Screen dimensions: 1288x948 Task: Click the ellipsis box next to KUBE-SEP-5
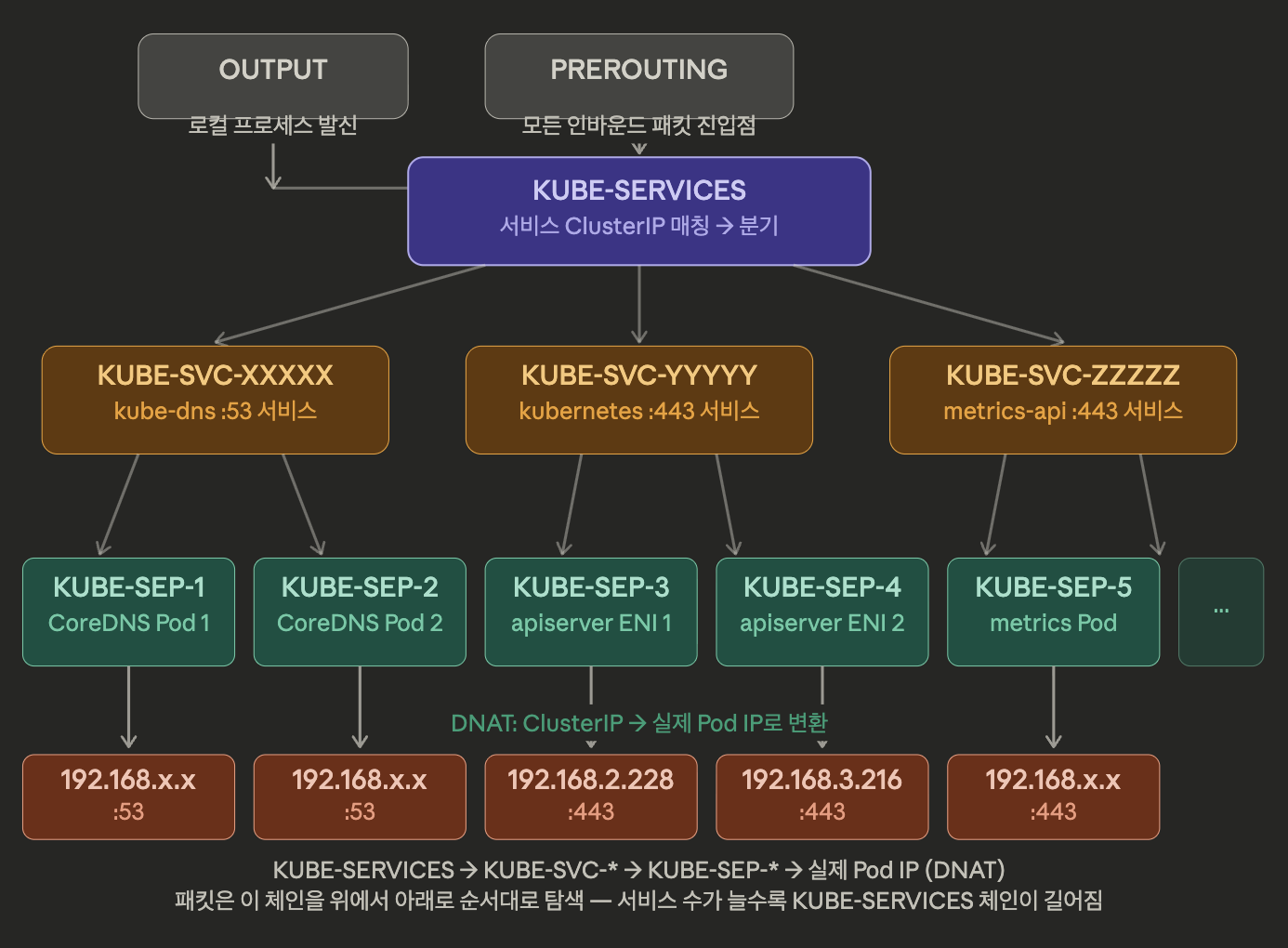1221,612
